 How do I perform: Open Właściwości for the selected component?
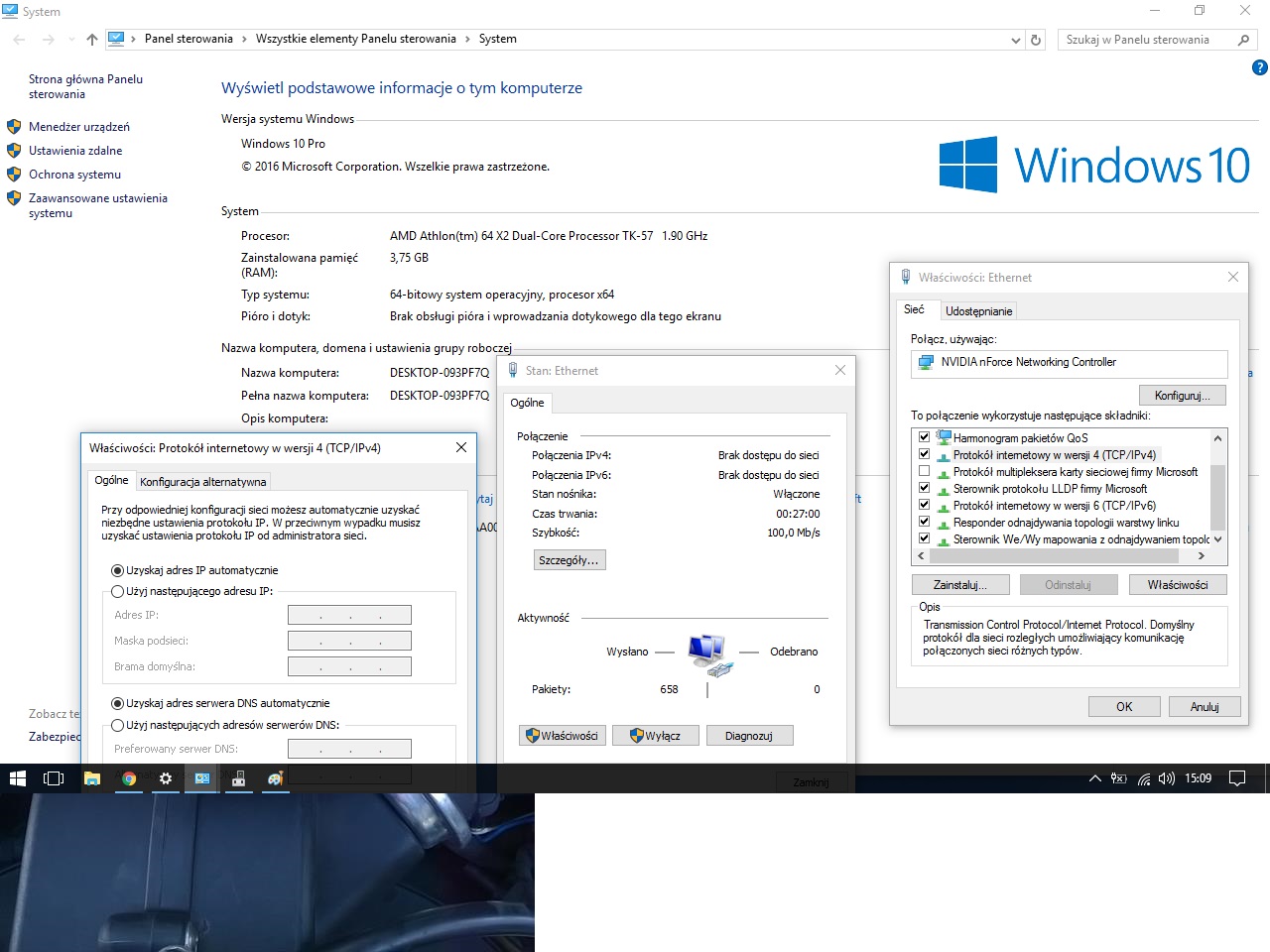tap(1178, 585)
